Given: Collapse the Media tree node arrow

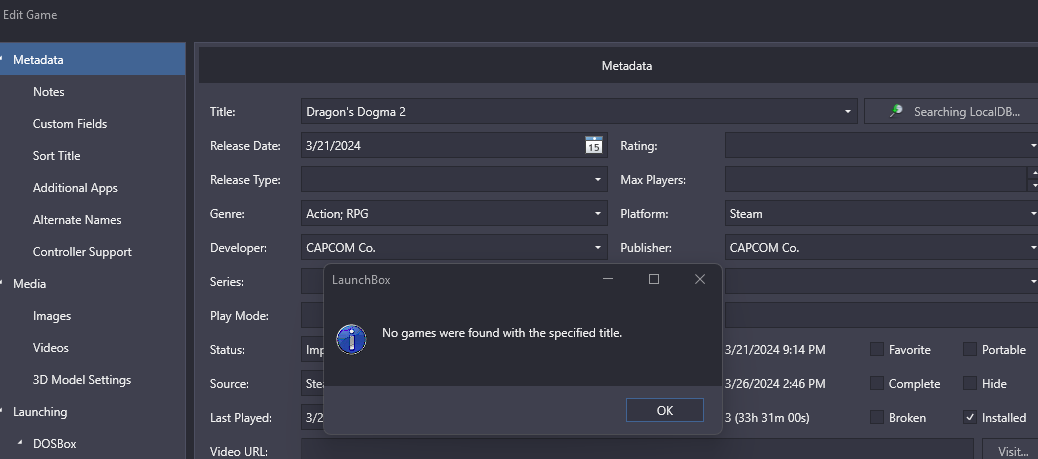Looking at the screenshot, I should click(2, 283).
